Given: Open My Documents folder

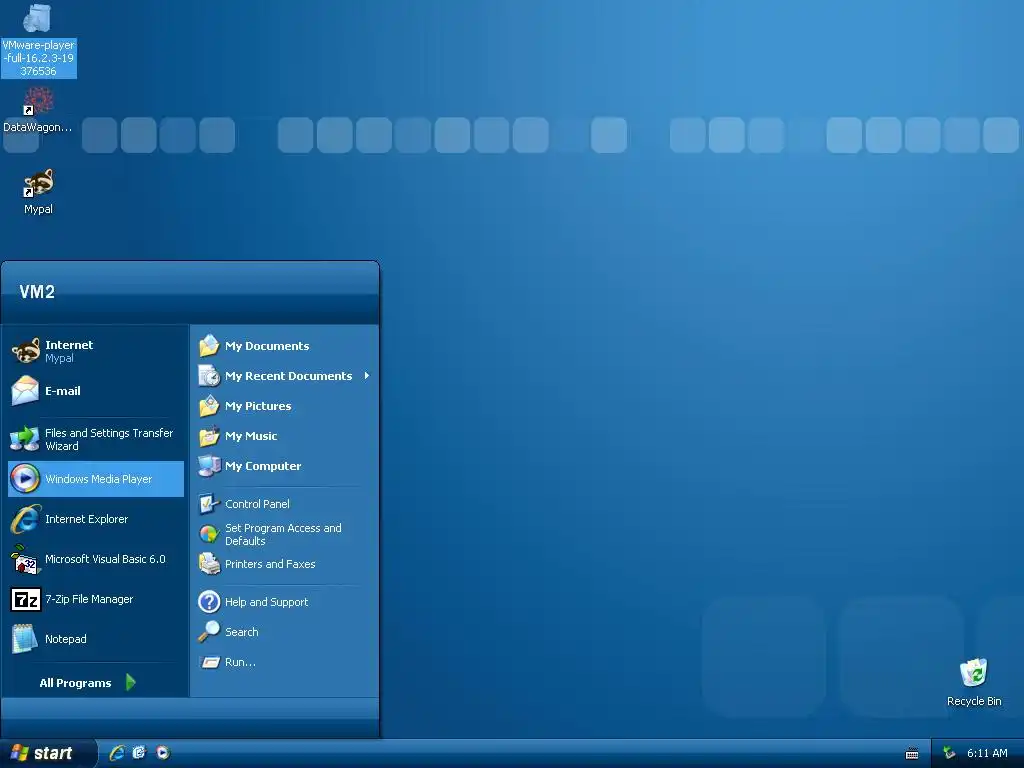Looking at the screenshot, I should (x=284, y=346).
